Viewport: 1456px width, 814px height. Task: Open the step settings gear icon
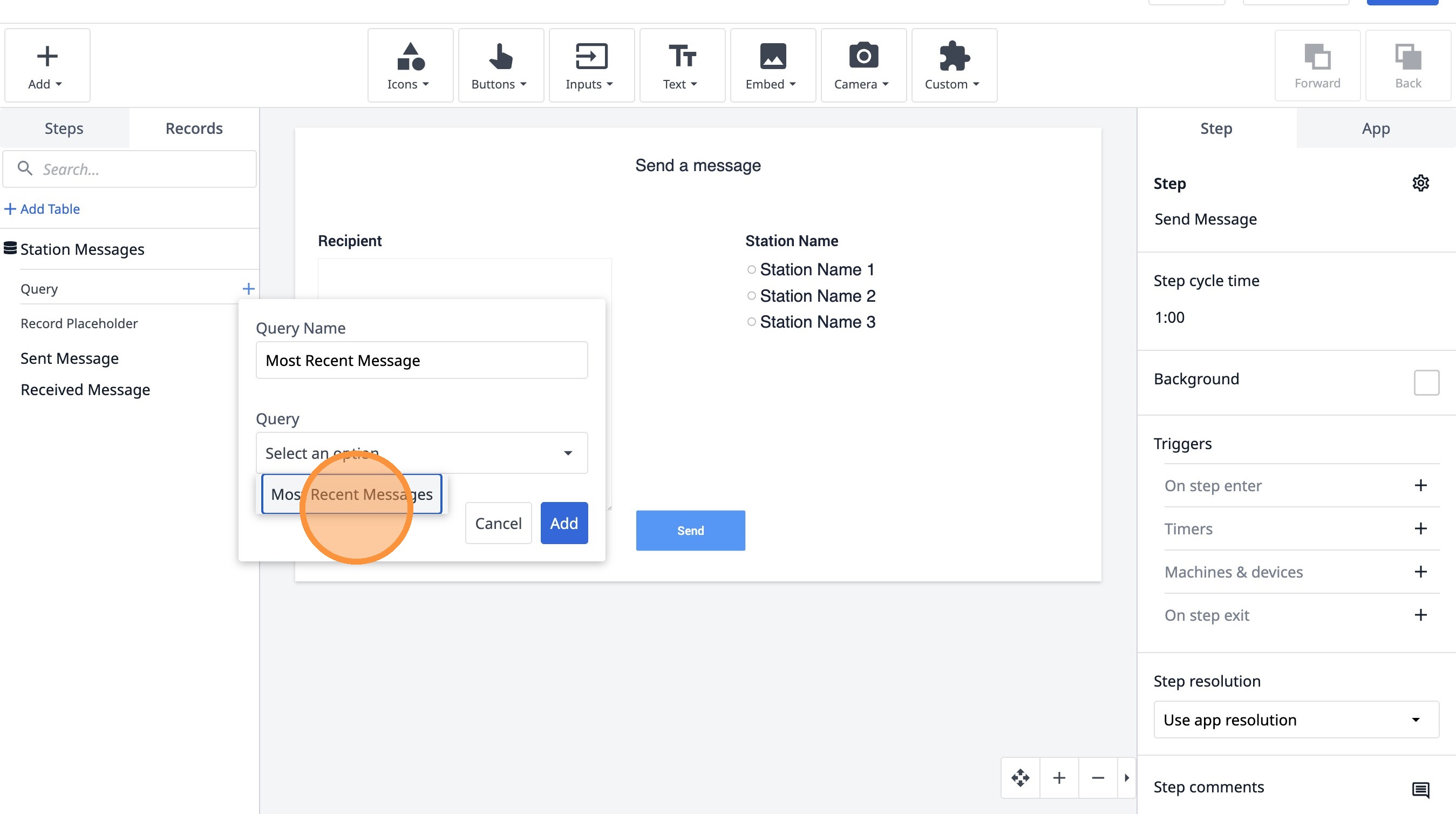pyautogui.click(x=1420, y=183)
